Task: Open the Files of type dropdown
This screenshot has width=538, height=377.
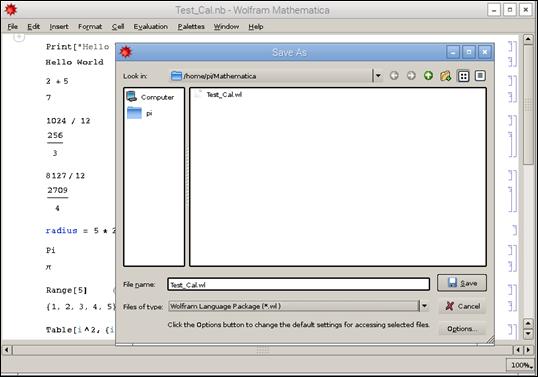Action: pos(424,306)
